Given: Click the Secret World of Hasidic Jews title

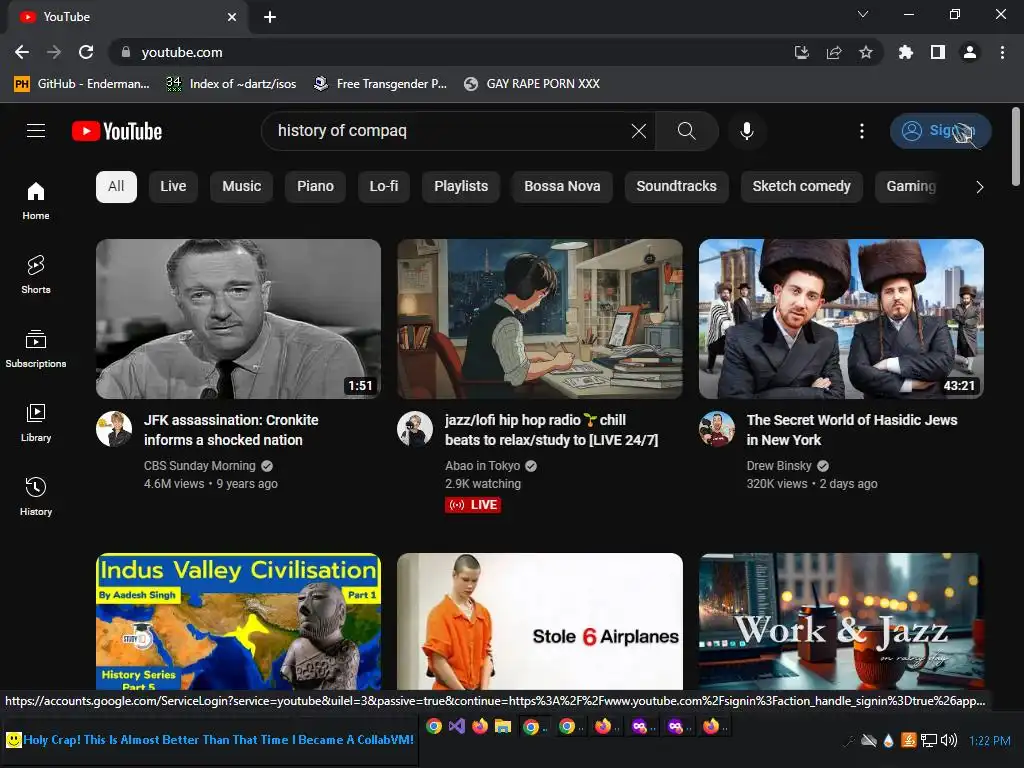Looking at the screenshot, I should point(852,430).
